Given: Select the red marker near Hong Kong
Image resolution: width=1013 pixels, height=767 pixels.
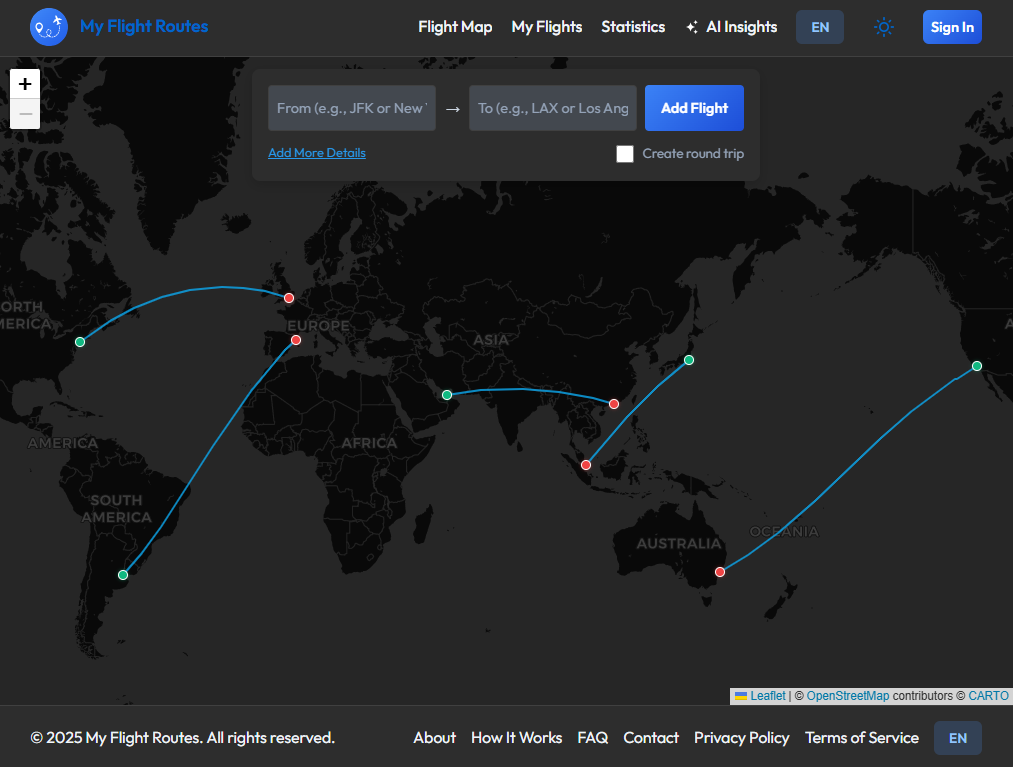Looking at the screenshot, I should [x=613, y=404].
